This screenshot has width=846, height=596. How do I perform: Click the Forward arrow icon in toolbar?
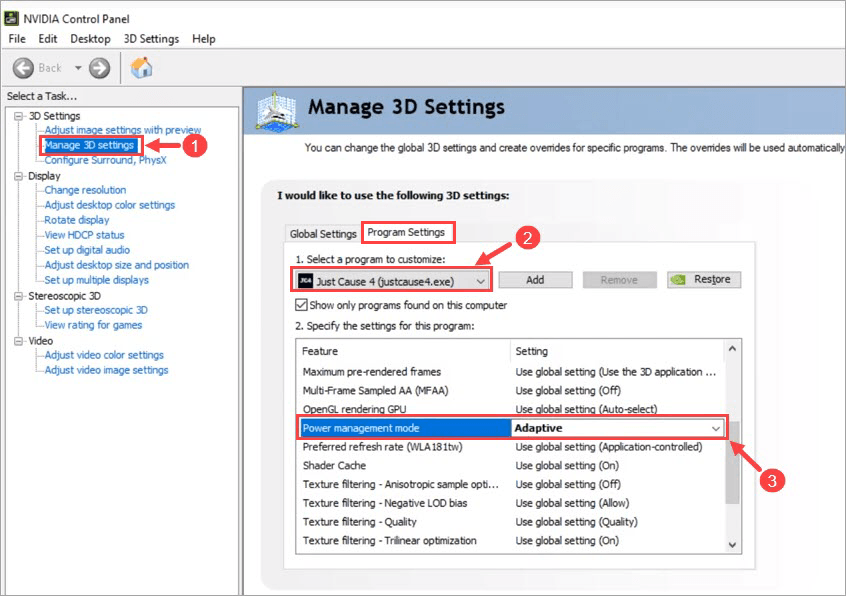coord(99,68)
